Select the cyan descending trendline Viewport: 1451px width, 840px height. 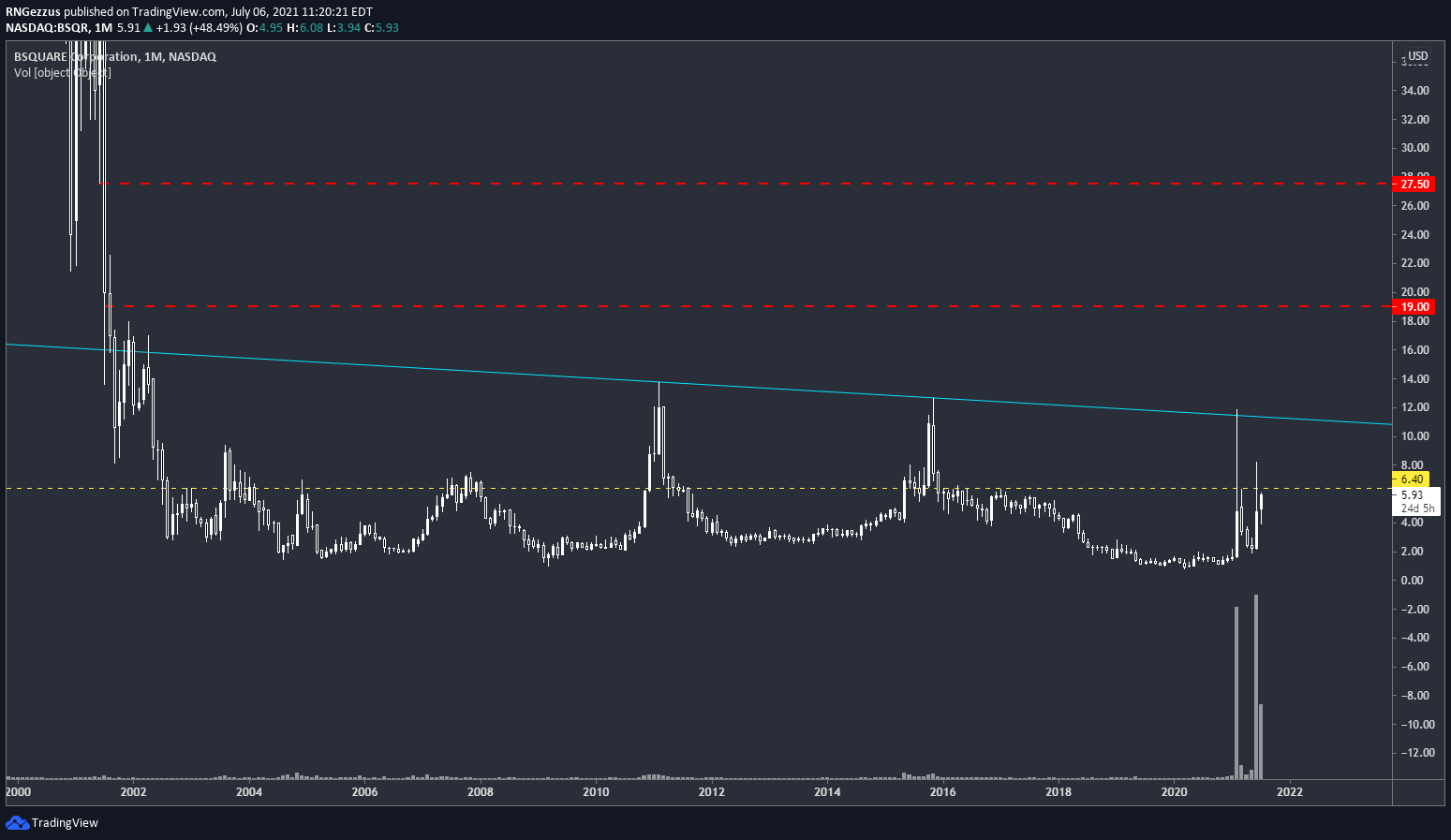coord(699,385)
